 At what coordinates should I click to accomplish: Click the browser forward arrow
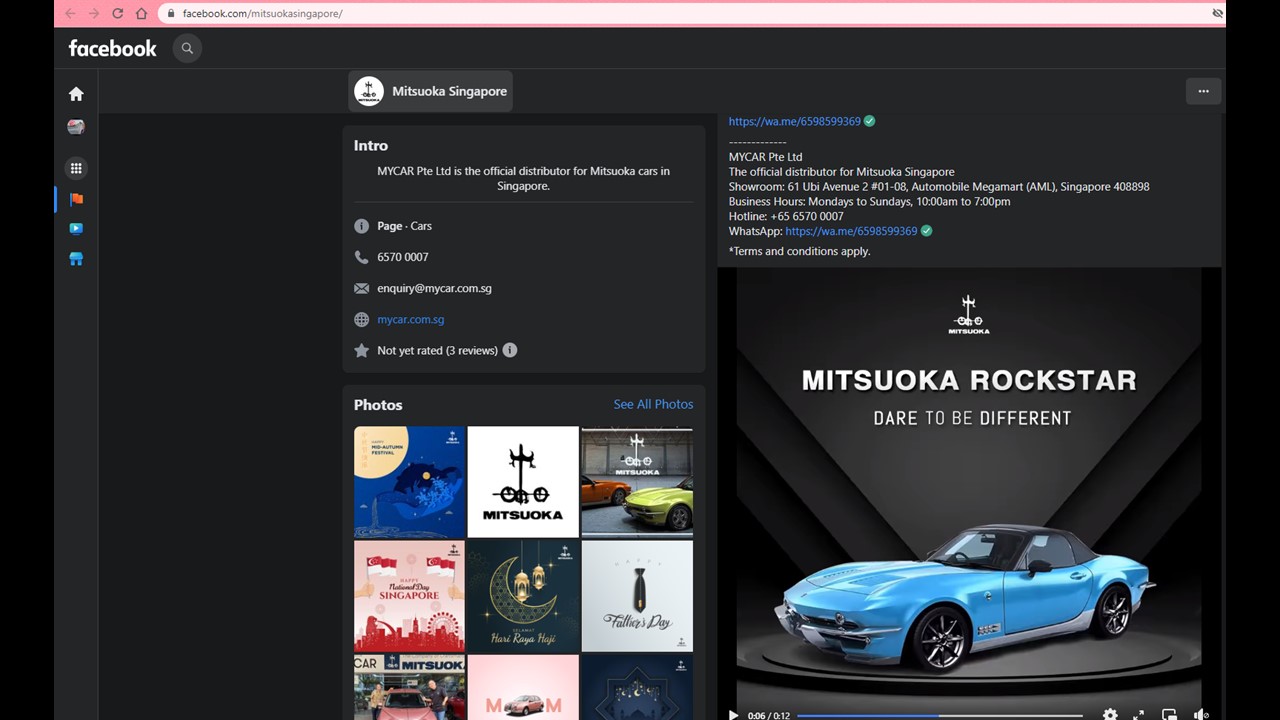tap(94, 14)
